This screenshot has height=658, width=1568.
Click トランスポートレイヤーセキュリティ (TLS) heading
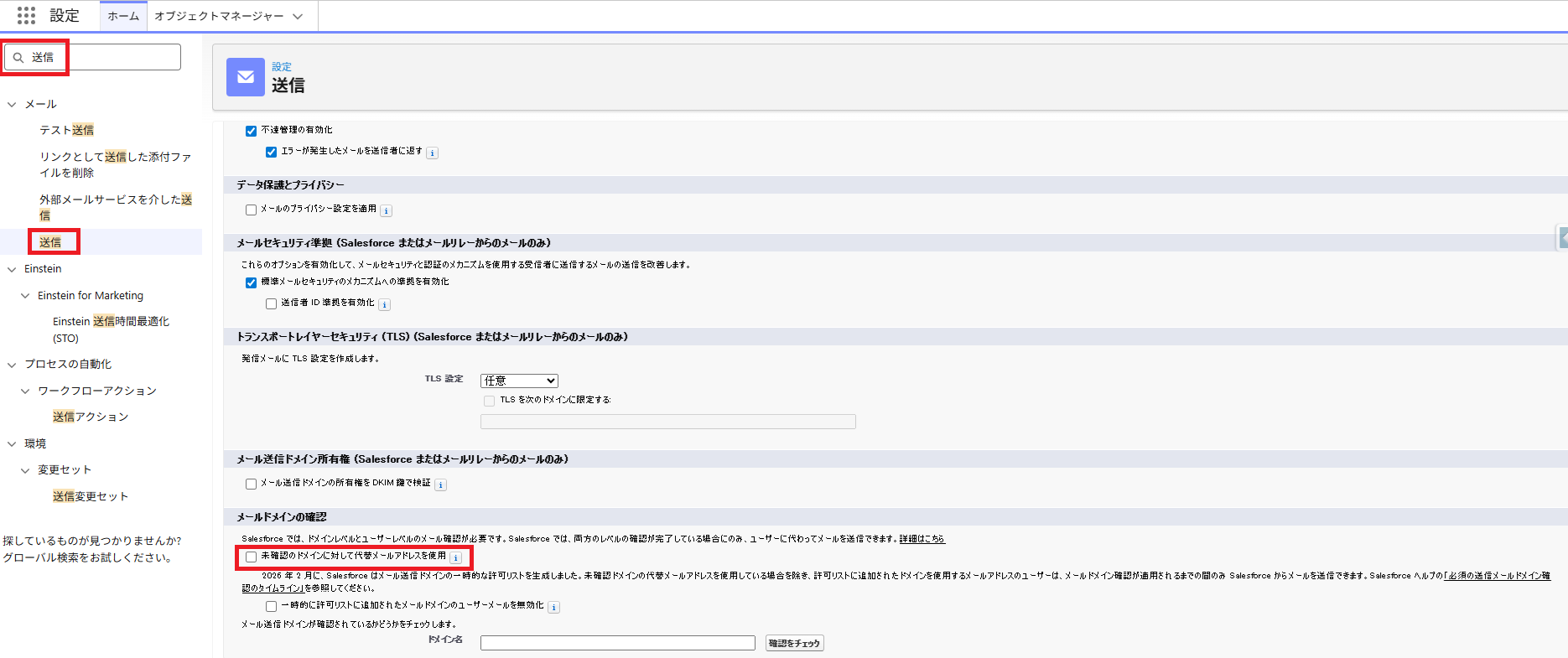(x=433, y=337)
